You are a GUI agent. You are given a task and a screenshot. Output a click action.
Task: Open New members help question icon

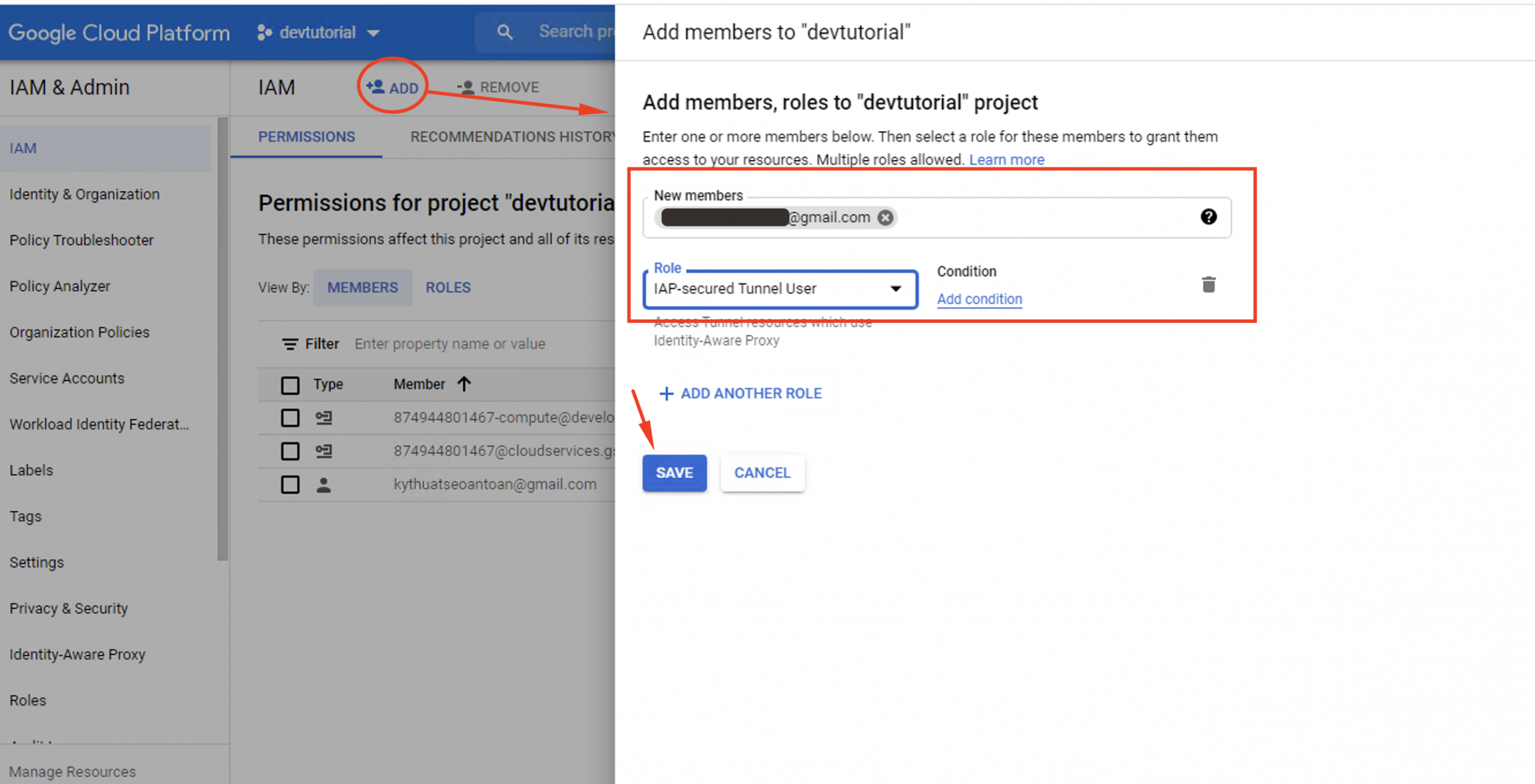point(1208,216)
